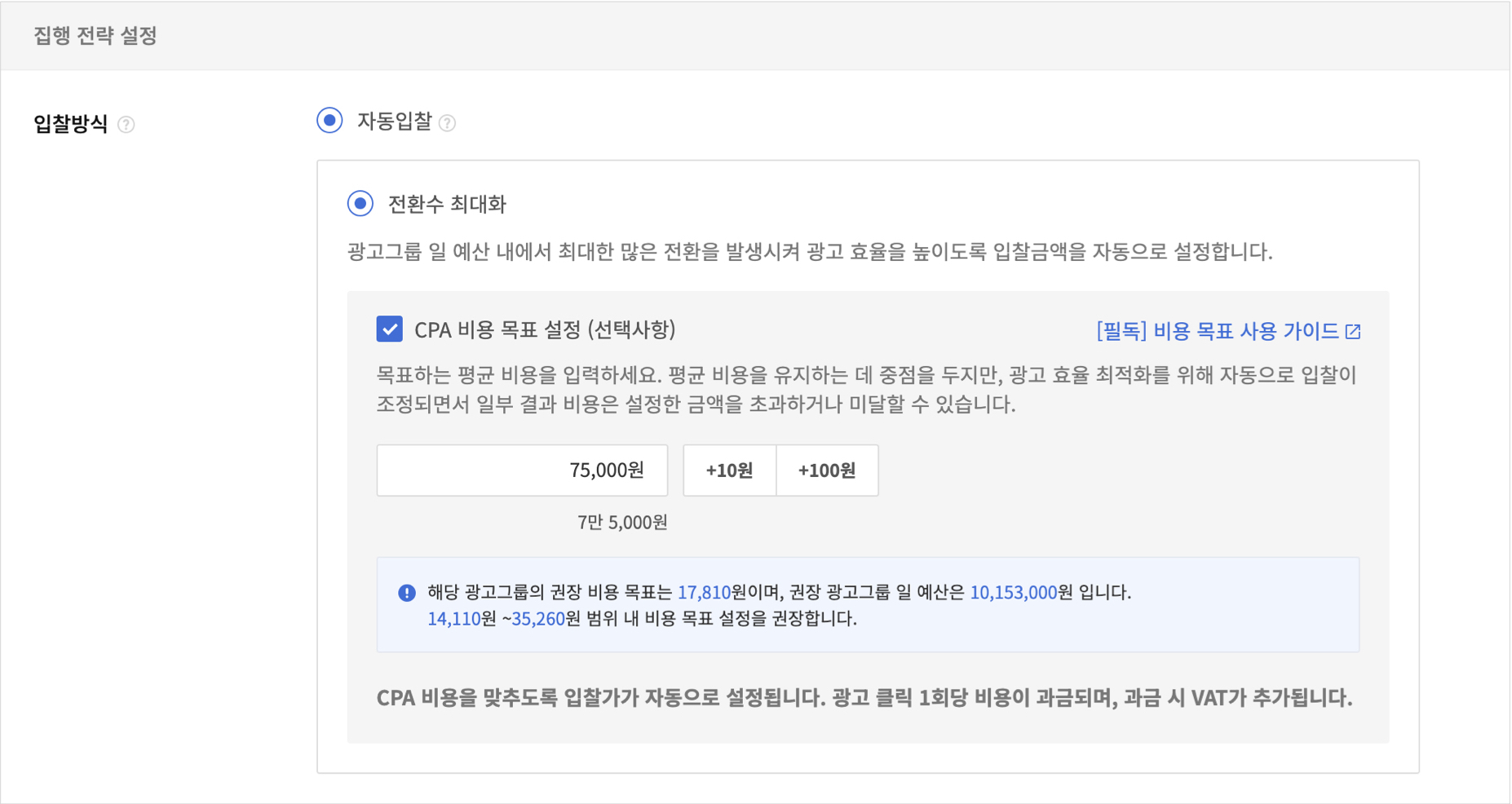Choose the 전환수 최대화 radio option
1512x804 pixels.
pyautogui.click(x=360, y=203)
